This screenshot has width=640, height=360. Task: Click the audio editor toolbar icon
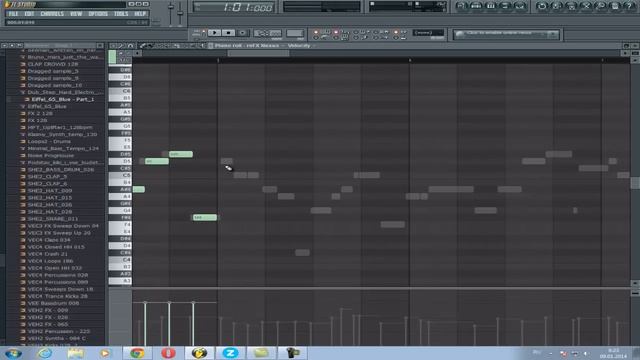(x=586, y=6)
